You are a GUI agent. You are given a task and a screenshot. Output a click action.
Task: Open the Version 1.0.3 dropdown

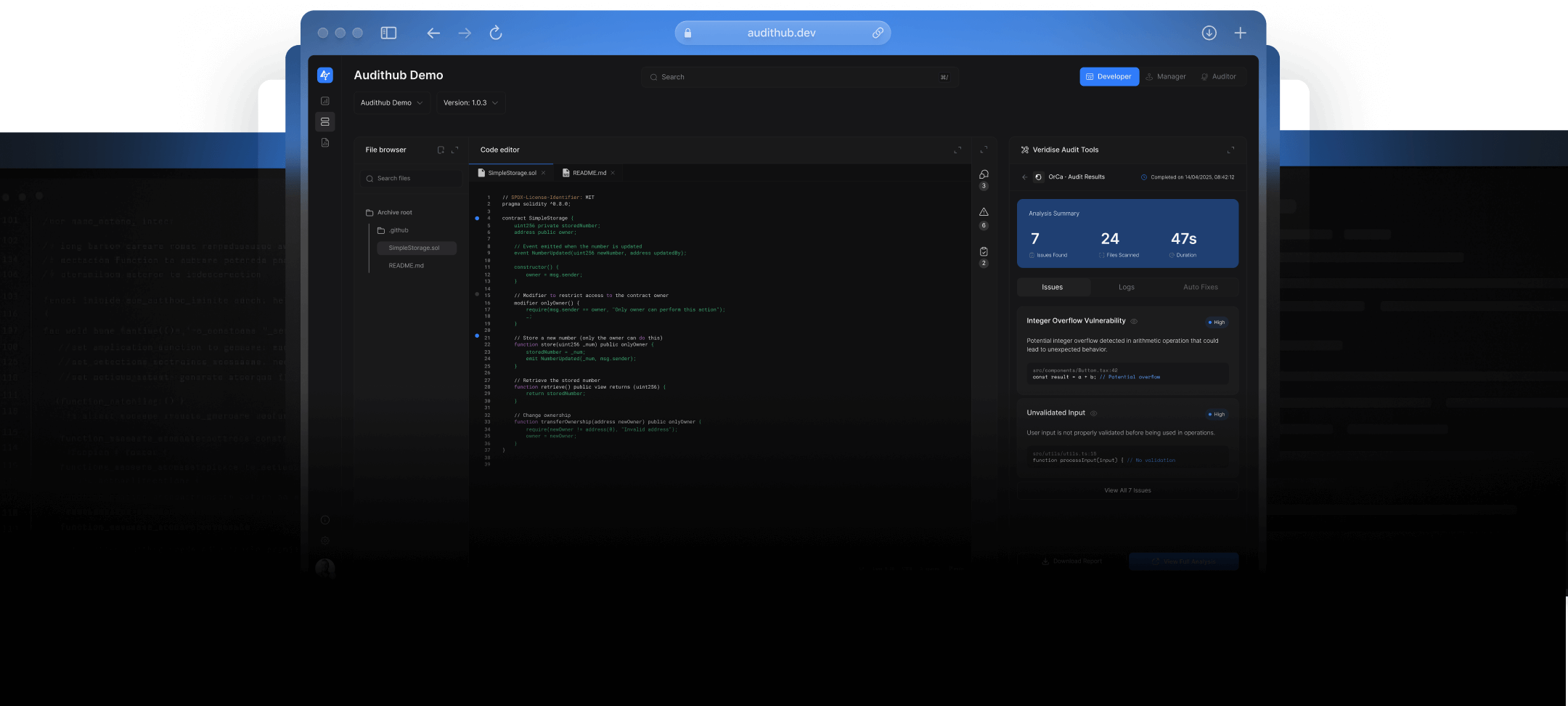point(470,103)
